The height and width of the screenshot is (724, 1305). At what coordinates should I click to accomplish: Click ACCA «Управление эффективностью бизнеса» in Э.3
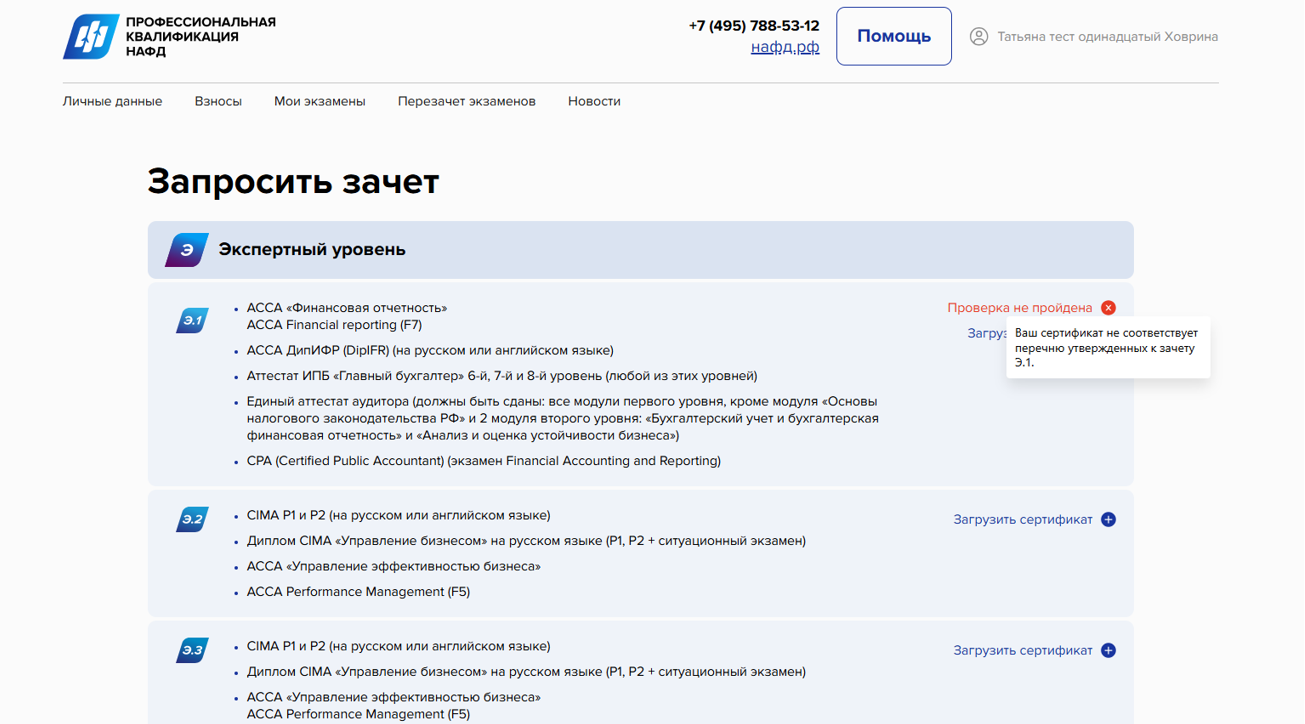pos(394,698)
